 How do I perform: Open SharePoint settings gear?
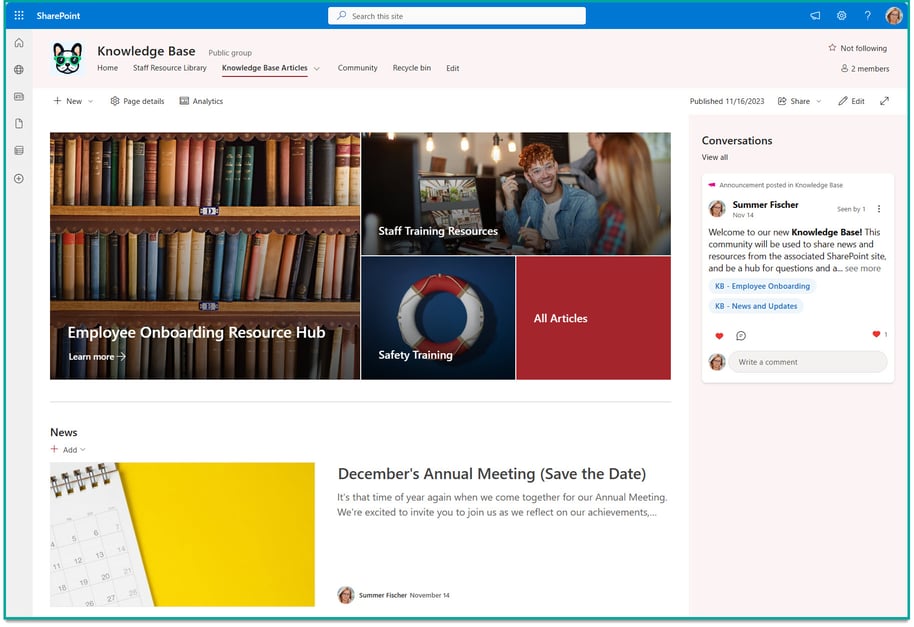[x=841, y=15]
